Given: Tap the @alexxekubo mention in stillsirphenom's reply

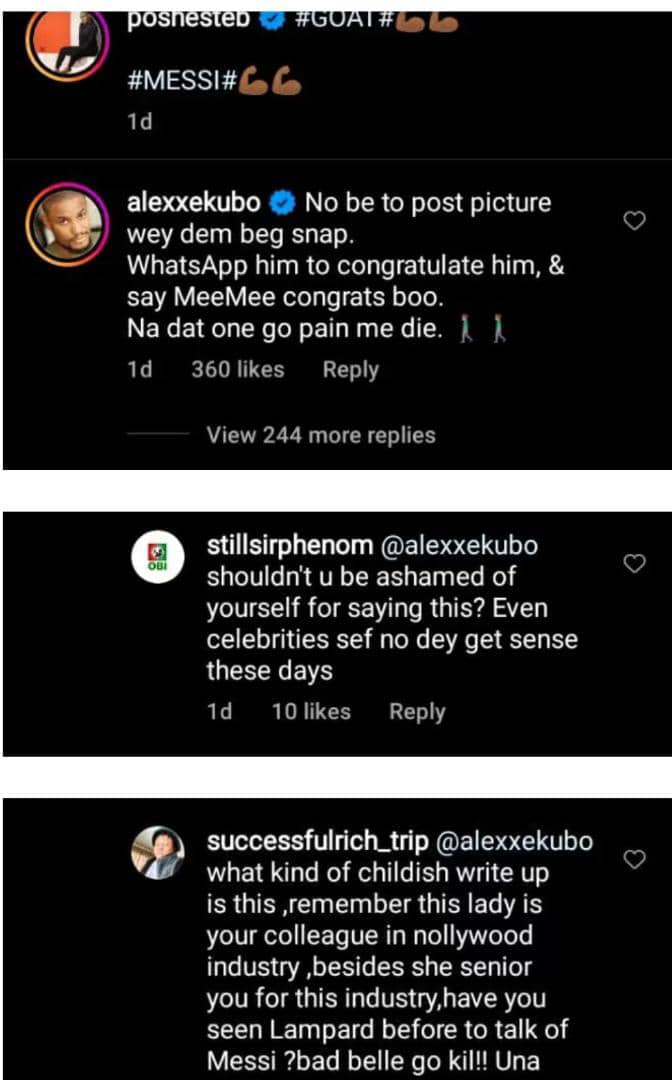Looking at the screenshot, I should pyautogui.click(x=459, y=546).
